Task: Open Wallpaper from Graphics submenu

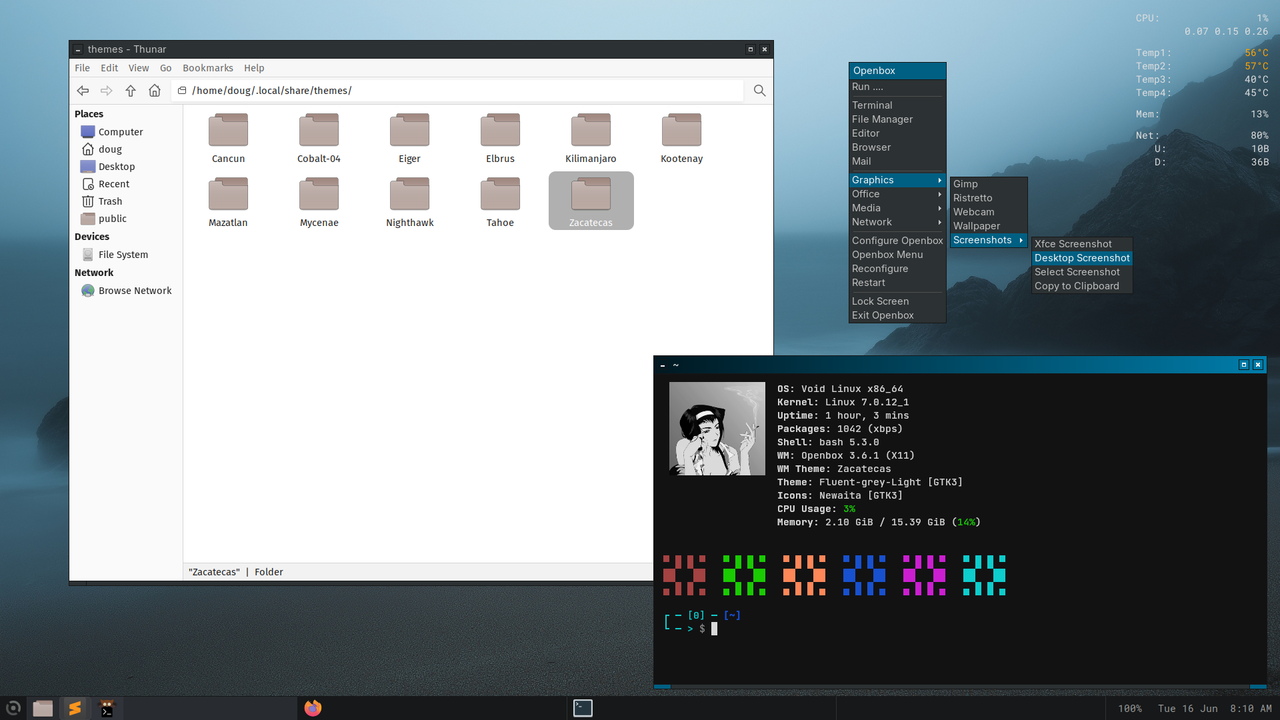Action: 989,226
